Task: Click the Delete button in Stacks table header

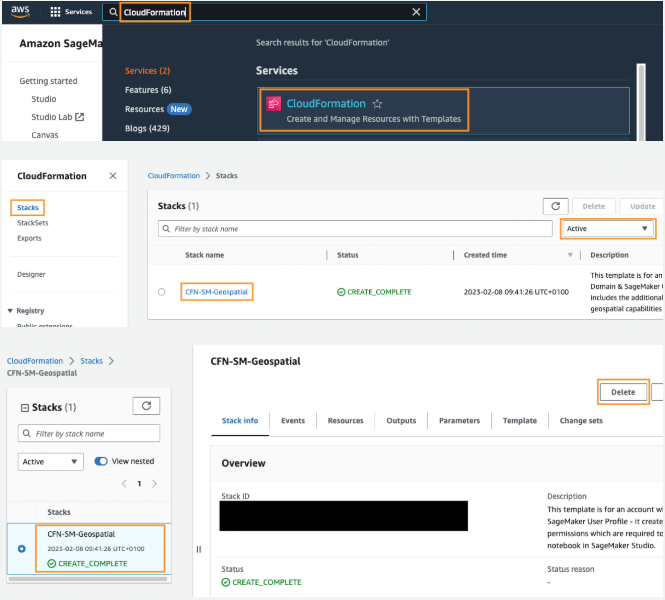Action: (593, 206)
